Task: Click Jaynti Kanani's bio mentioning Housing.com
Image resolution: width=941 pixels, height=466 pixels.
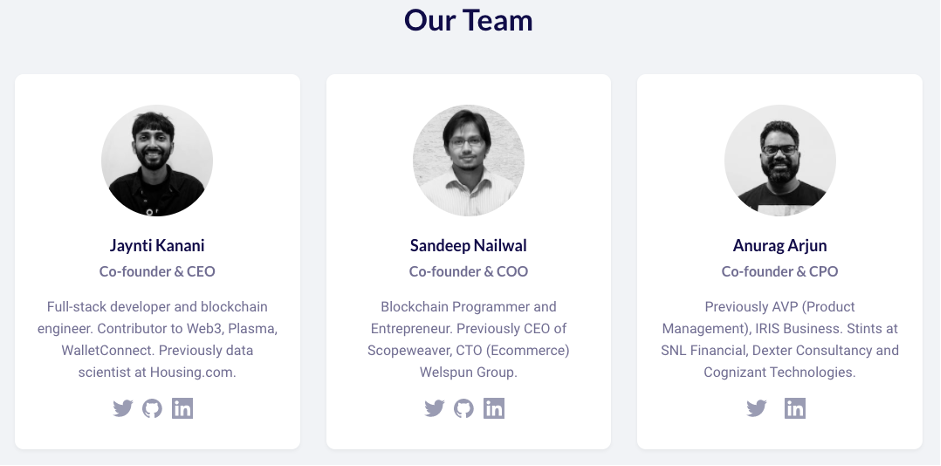Action: [157, 339]
